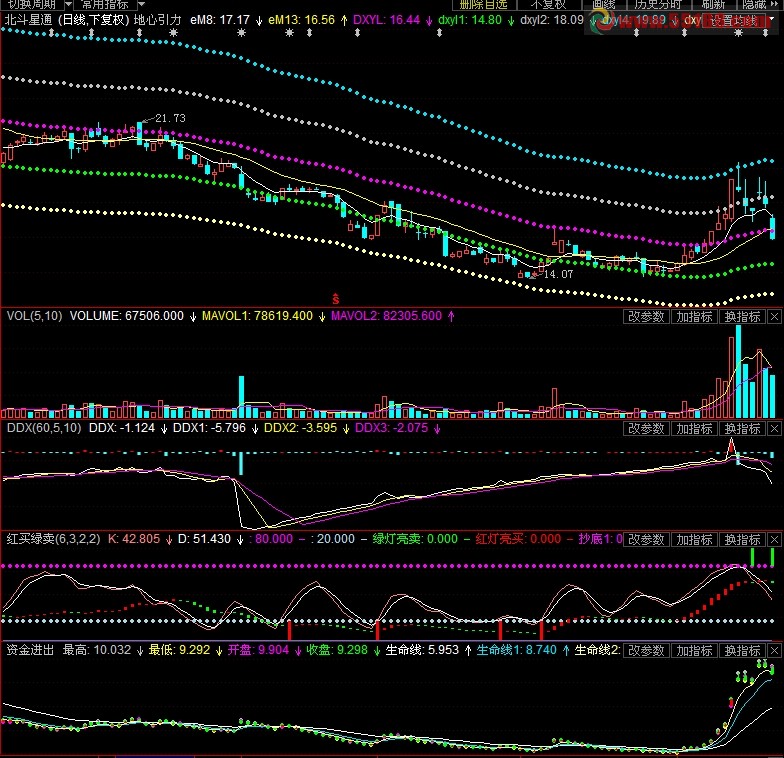Screen dimensions: 784x758
Task: Click the tallest cyan volume bar at right
Action: pyautogui.click(x=738, y=372)
